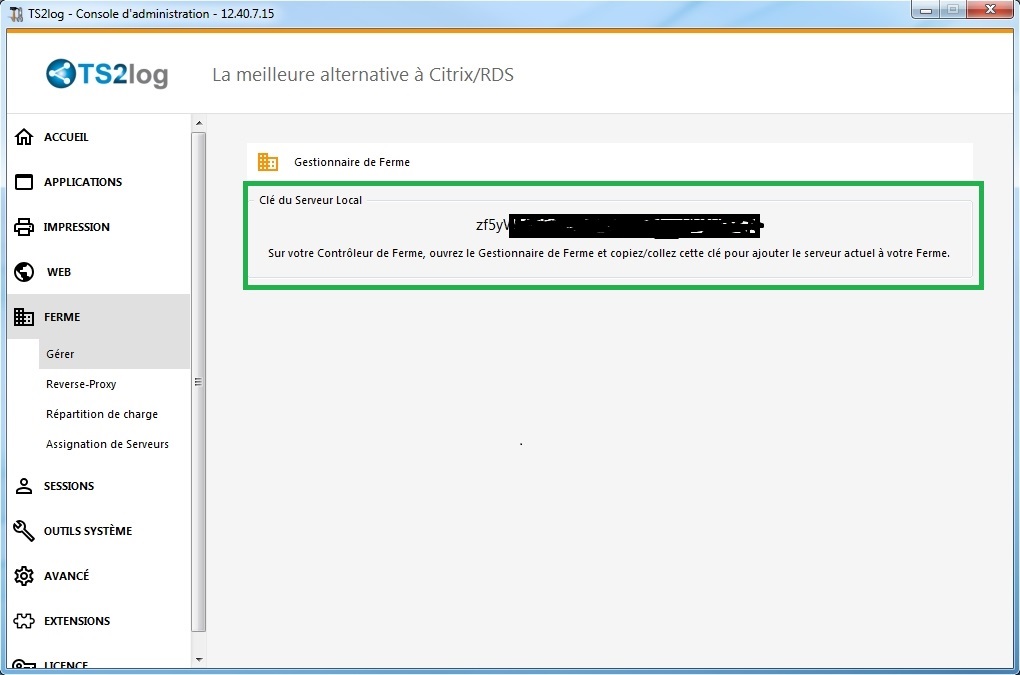Click the TS2log logo
Viewport: 1020px width, 675px height.
pyautogui.click(x=107, y=74)
